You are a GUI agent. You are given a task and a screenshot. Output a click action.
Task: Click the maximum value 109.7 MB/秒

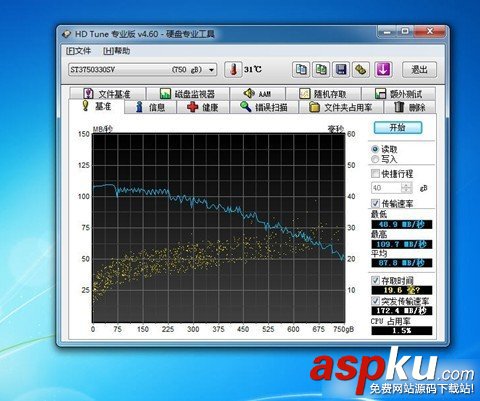402,244
